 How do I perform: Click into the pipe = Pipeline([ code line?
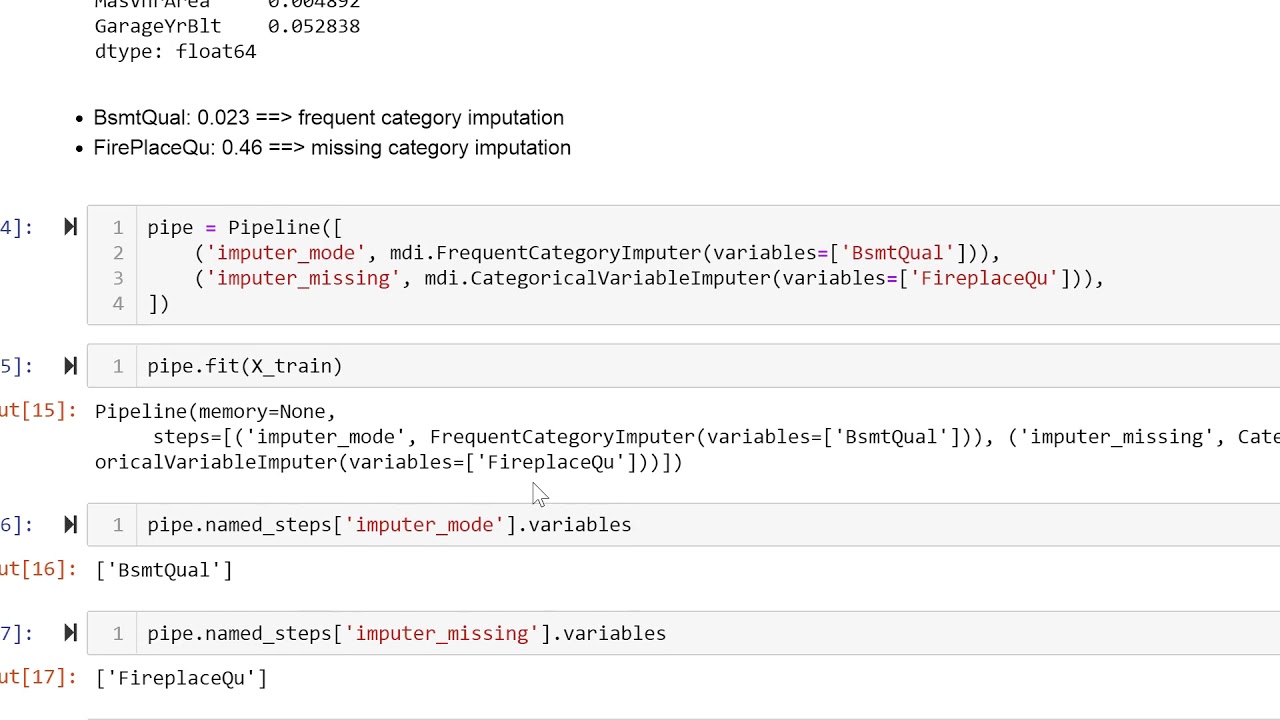(x=245, y=228)
